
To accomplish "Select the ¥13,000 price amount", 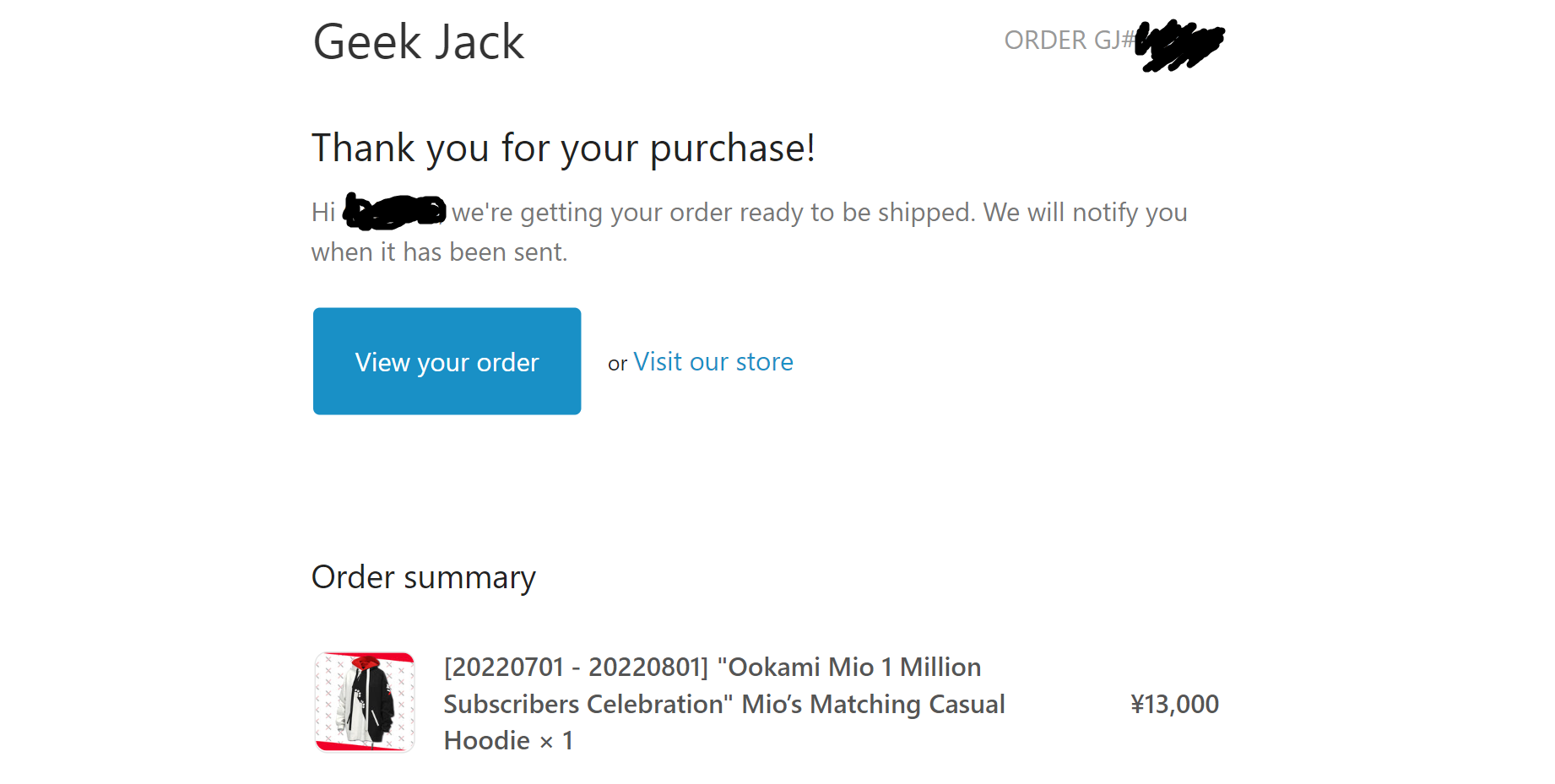I will (1174, 704).
